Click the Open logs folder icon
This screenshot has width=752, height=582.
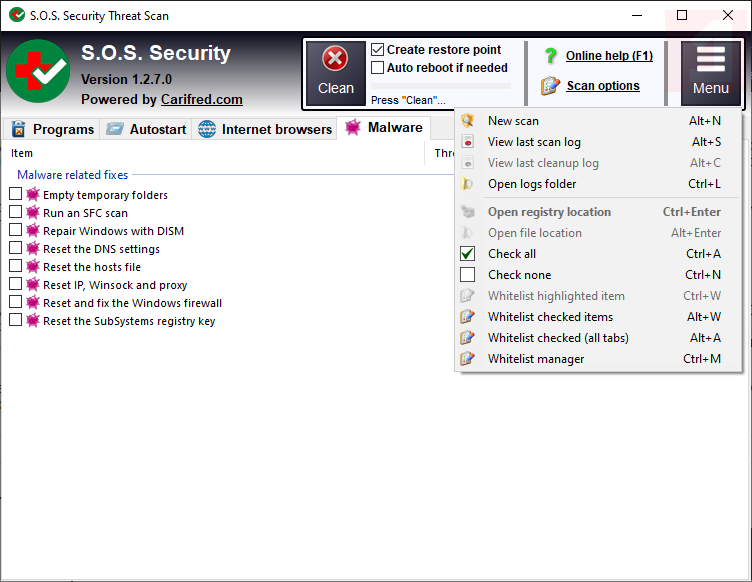467,184
